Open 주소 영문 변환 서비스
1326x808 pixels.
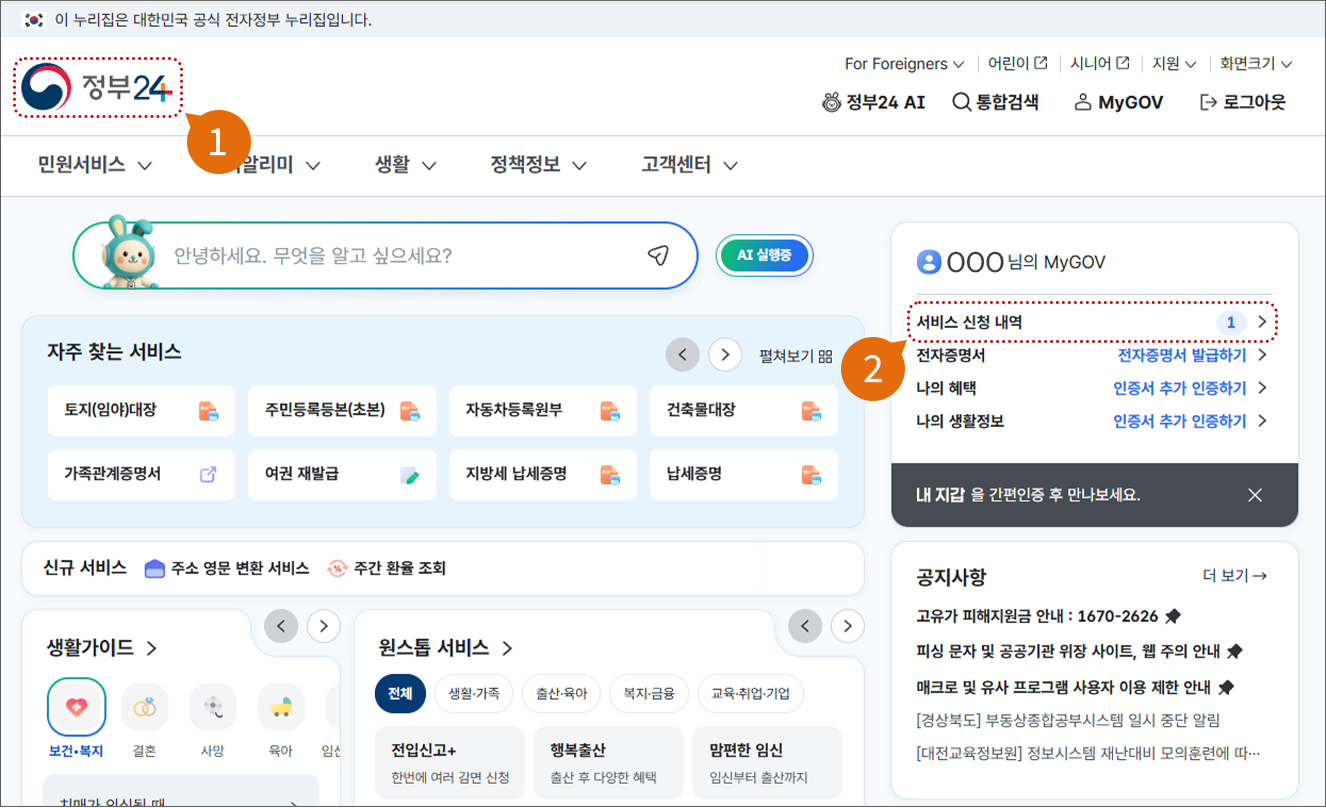coord(227,568)
